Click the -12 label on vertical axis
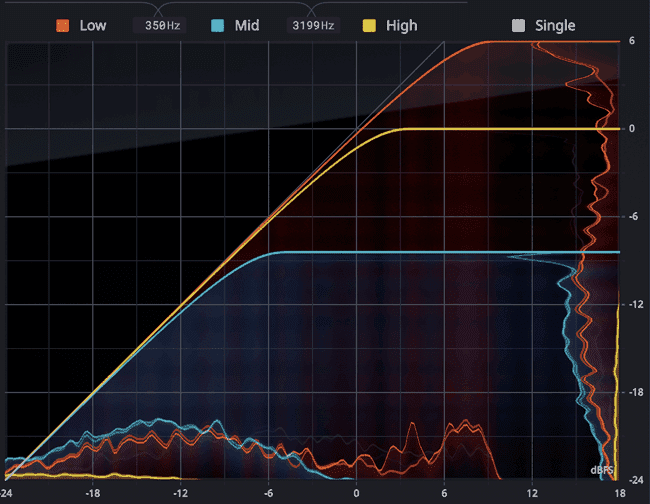The image size is (650, 504). pos(636,304)
